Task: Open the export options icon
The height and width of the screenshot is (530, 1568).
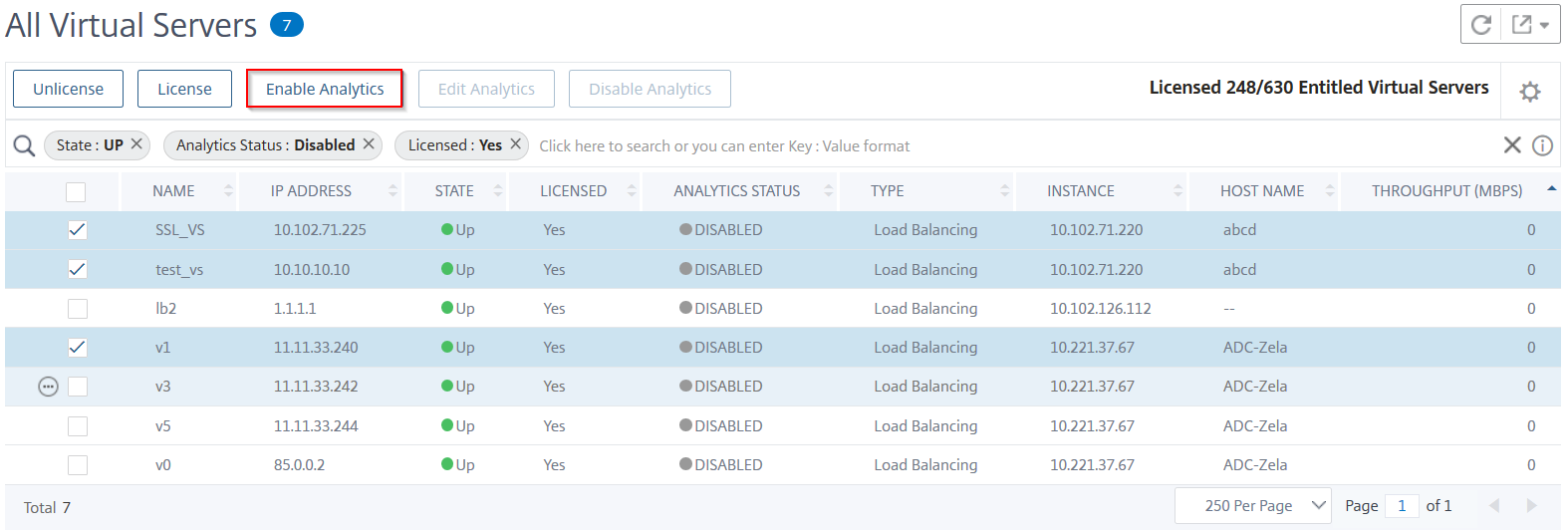Action: [x=1530, y=24]
